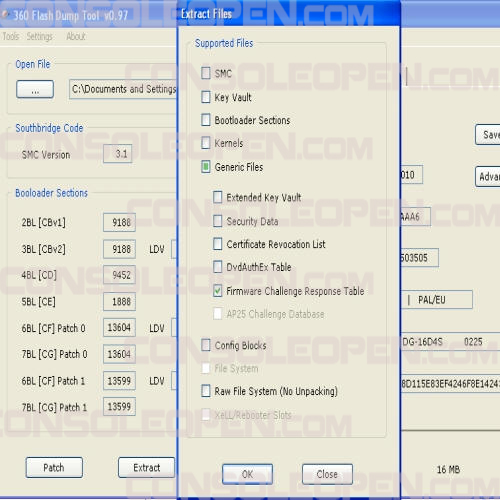Toggle the Generic Files checkbox

[206, 167]
